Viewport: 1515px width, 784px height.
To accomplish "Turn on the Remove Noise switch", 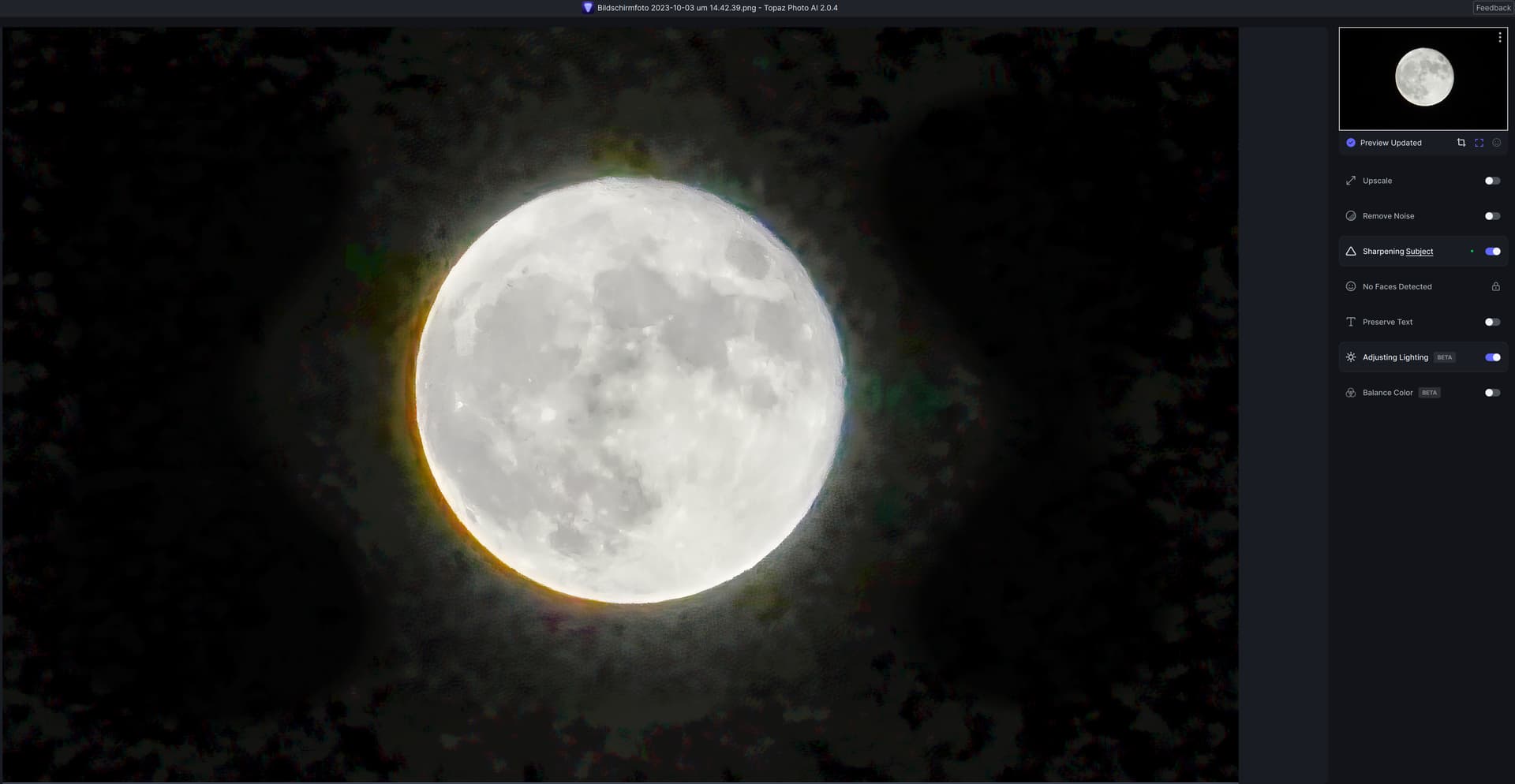I will pos(1491,216).
